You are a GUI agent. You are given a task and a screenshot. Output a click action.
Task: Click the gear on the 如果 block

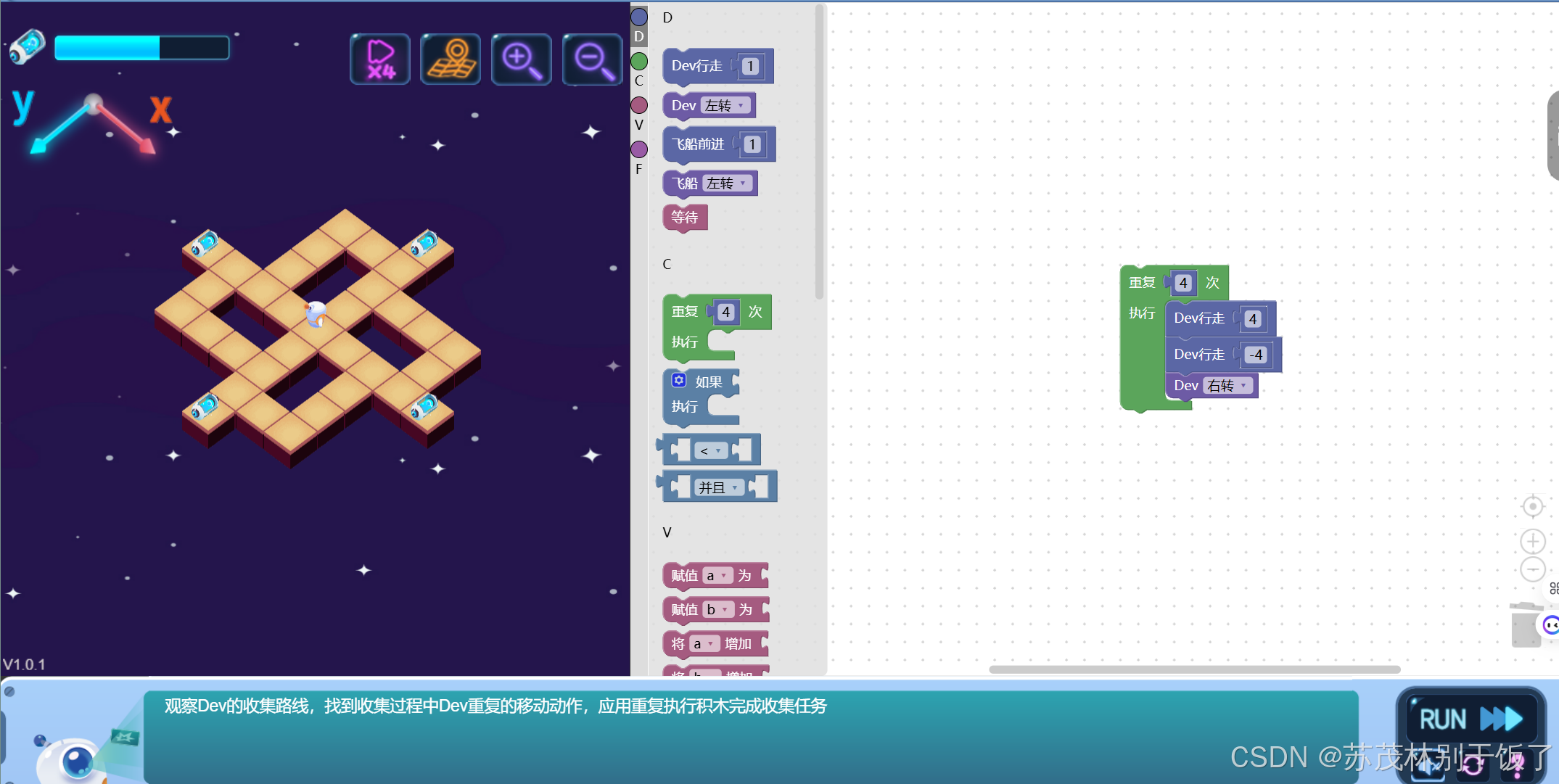point(678,381)
